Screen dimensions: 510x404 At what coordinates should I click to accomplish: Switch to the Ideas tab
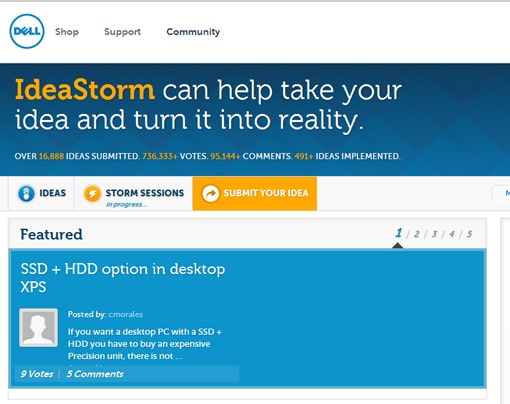click(42, 194)
